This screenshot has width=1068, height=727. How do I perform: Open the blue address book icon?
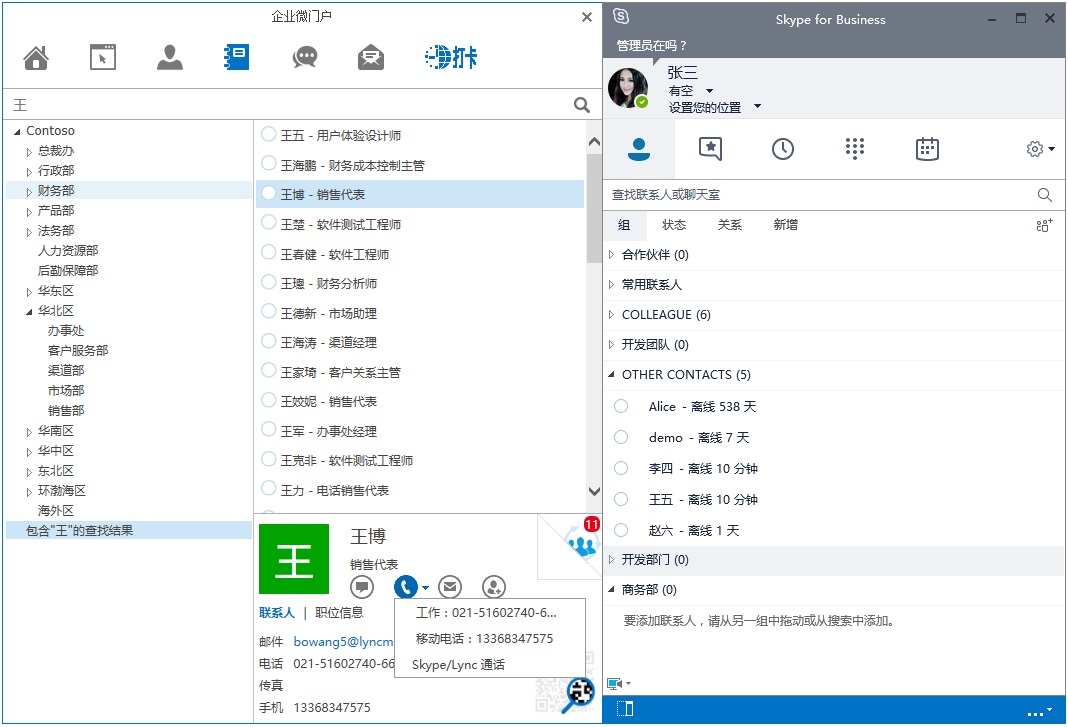[236, 57]
